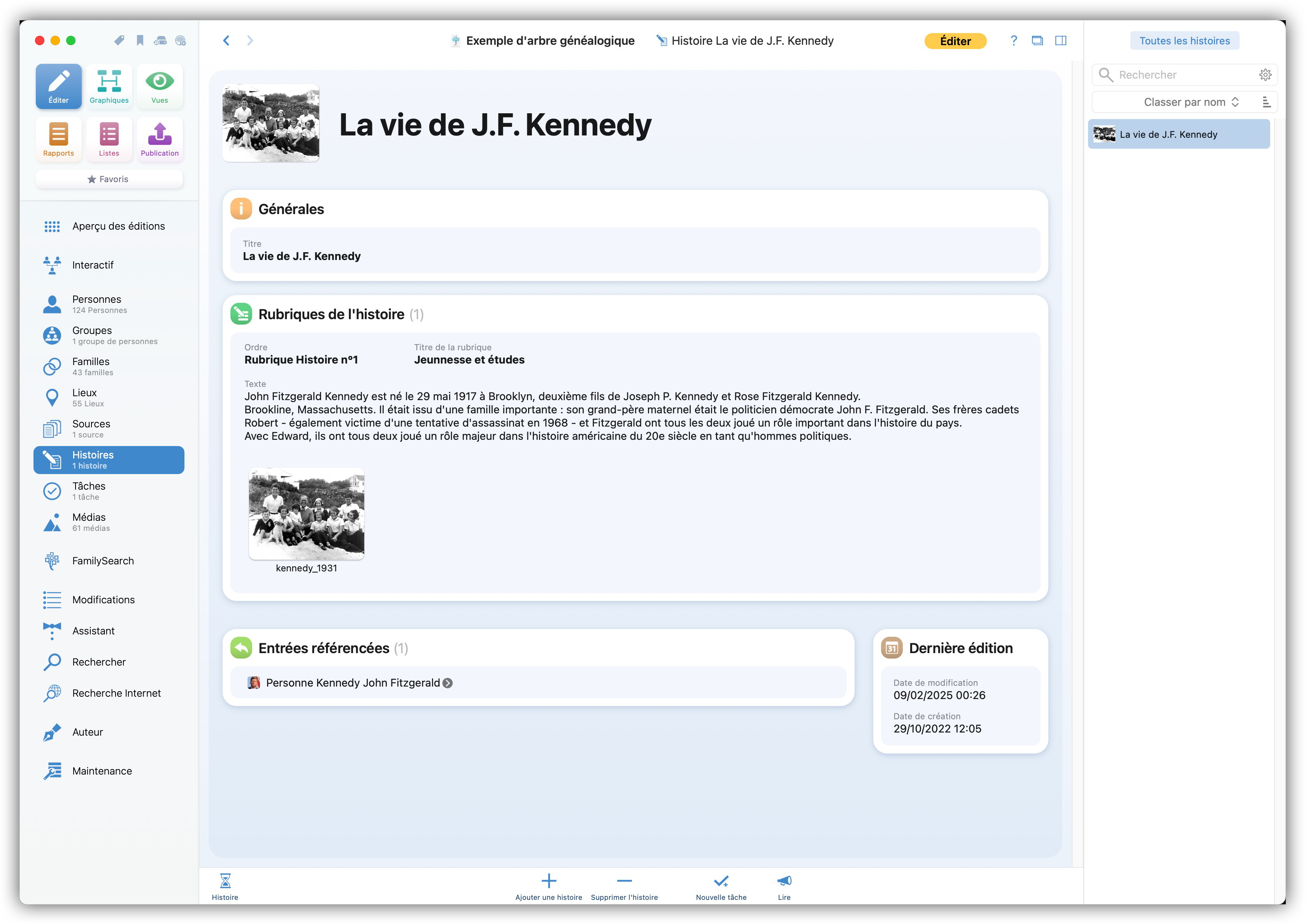Click the Favoris button
This screenshot has width=1306, height=924.
109,179
